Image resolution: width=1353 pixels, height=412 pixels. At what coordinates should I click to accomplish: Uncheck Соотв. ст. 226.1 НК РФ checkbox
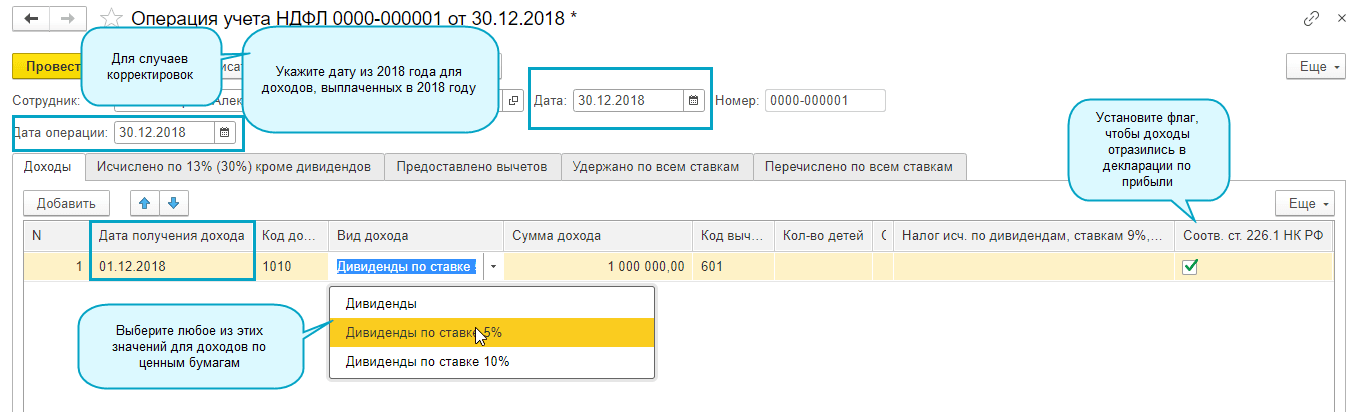click(x=1190, y=267)
